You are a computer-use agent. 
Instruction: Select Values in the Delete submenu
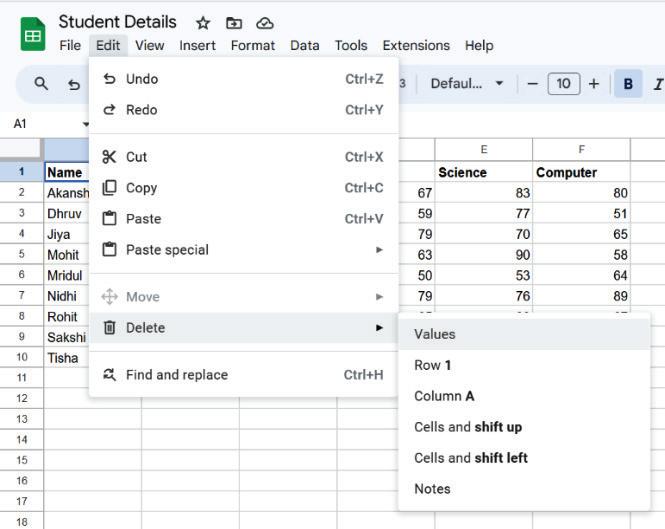pos(435,334)
